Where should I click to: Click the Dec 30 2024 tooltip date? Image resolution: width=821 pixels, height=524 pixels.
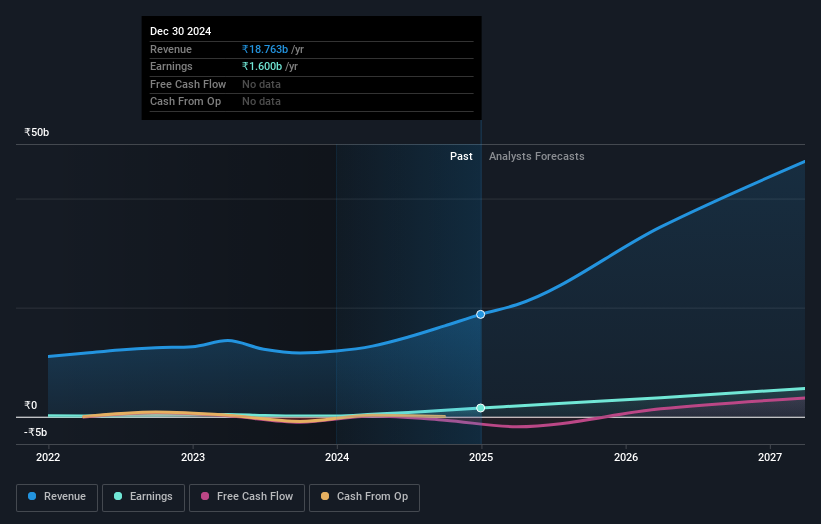(x=181, y=31)
